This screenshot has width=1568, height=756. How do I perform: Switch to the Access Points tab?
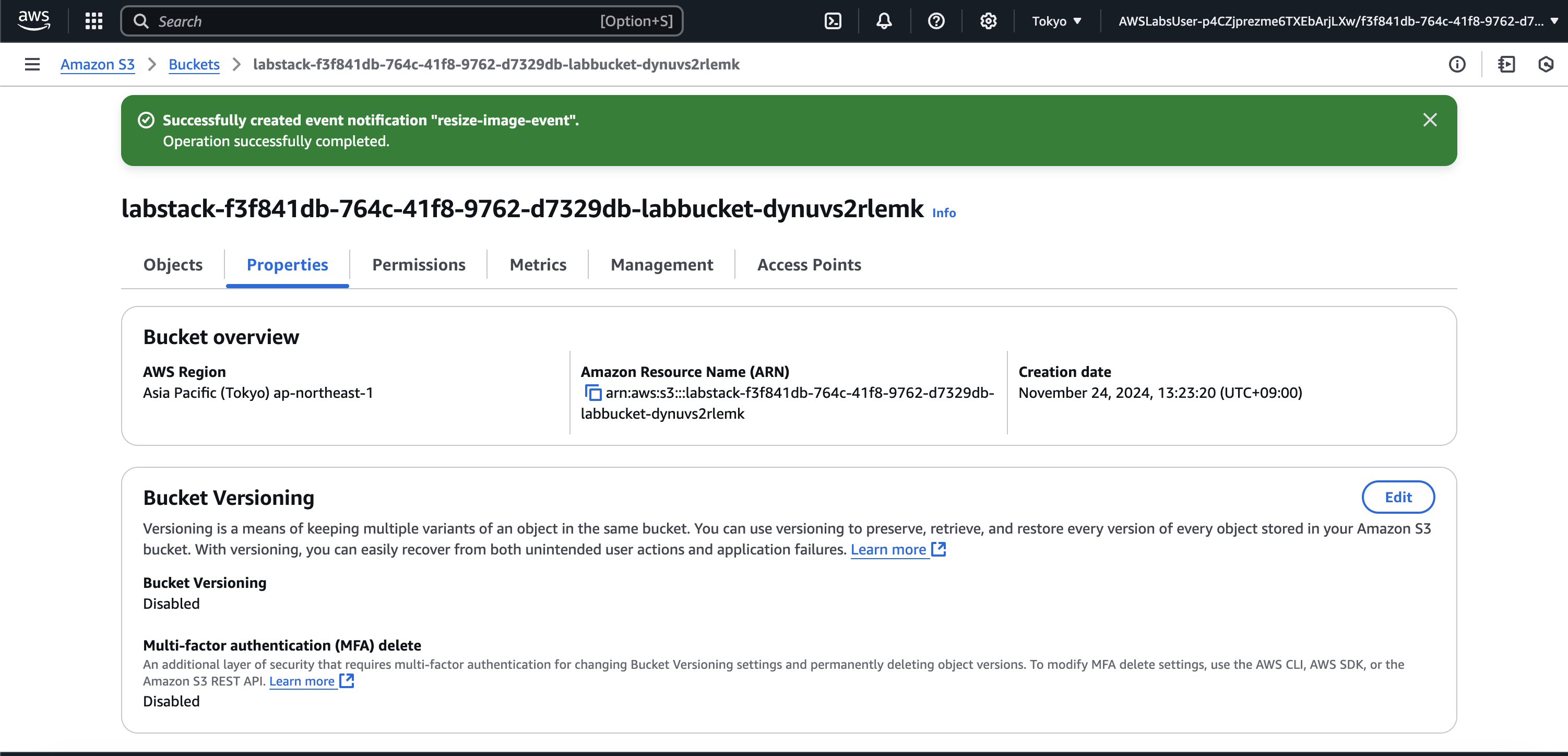point(809,265)
